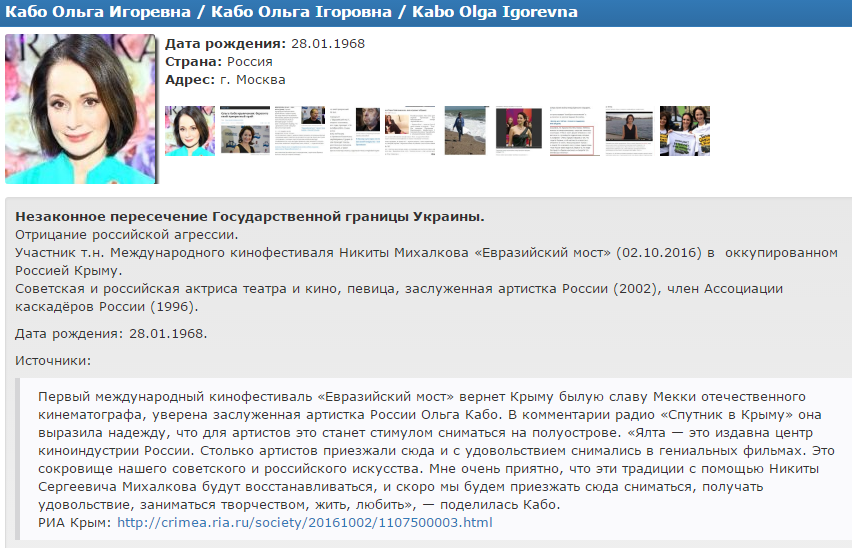Open the second thumbnail showing article screenshot

pyautogui.click(x=256, y=130)
